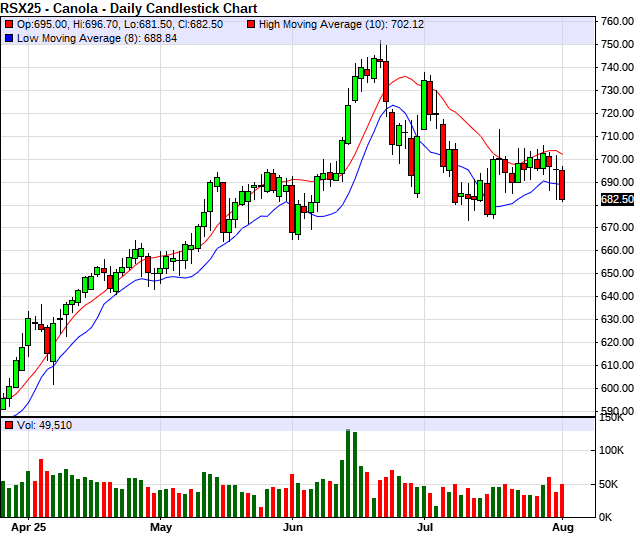This screenshot has width=640, height=536.
Task: Click the tallest green volume bar in mid-June
Action: (x=347, y=472)
